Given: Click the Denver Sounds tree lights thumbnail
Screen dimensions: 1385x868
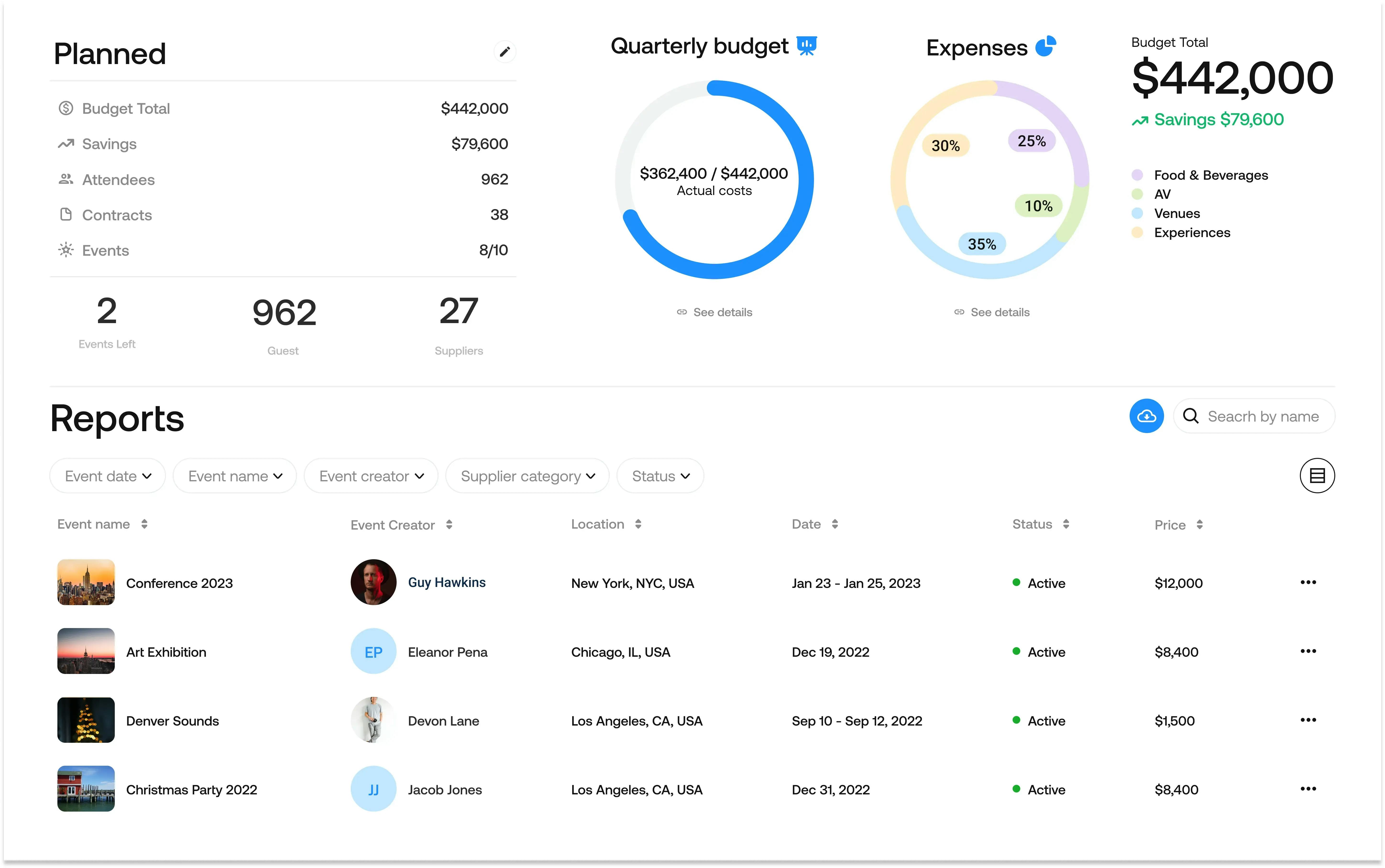Looking at the screenshot, I should (x=86, y=720).
